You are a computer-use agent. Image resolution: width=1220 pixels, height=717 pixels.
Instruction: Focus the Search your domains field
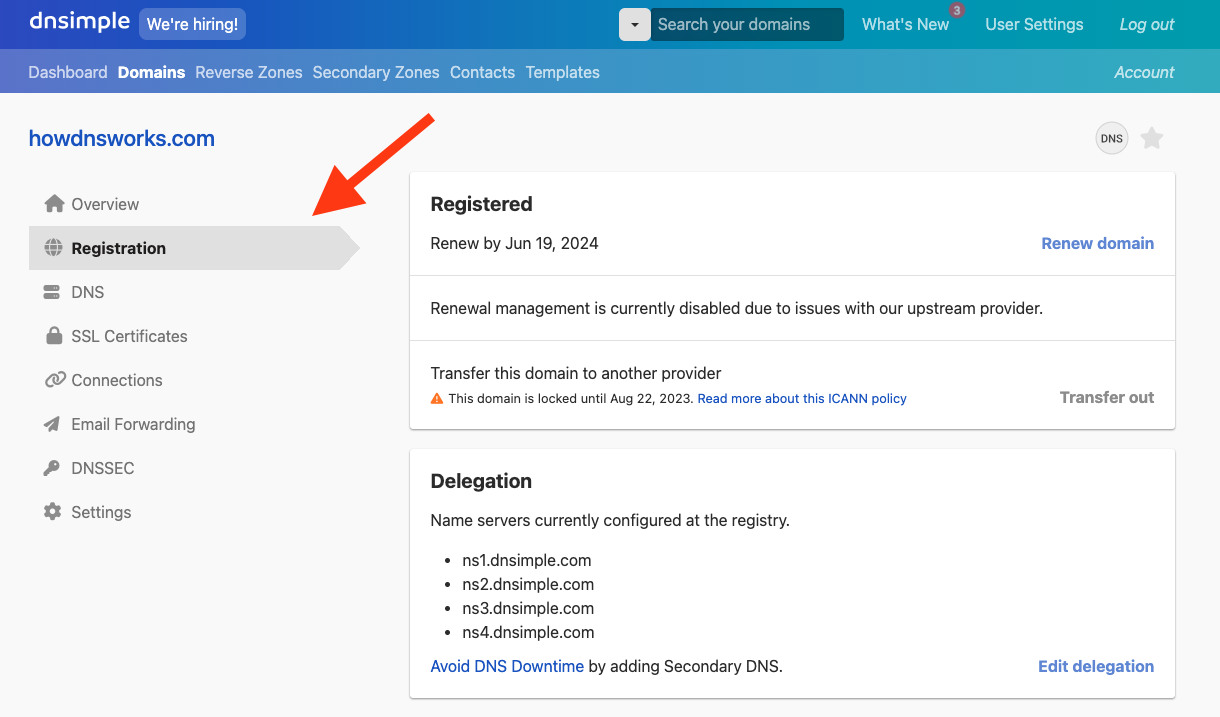747,24
